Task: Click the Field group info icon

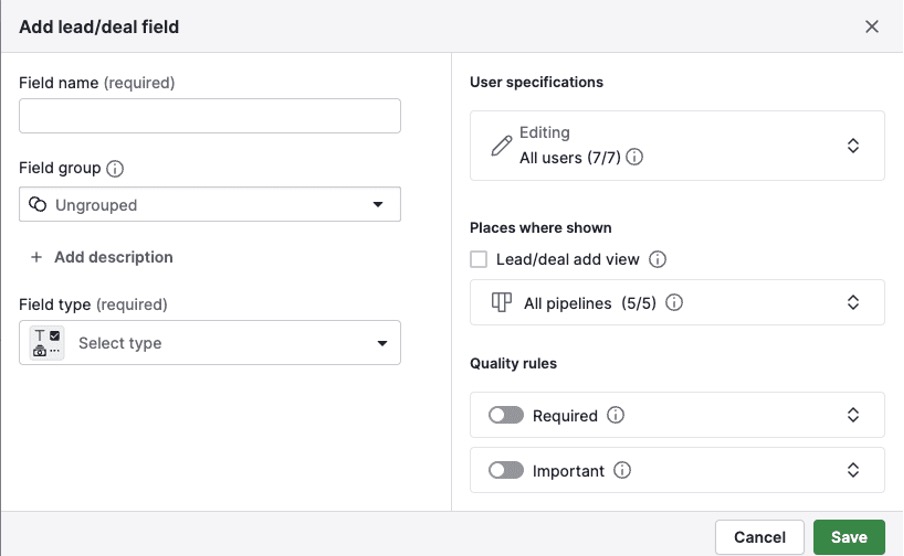Action: click(x=115, y=169)
